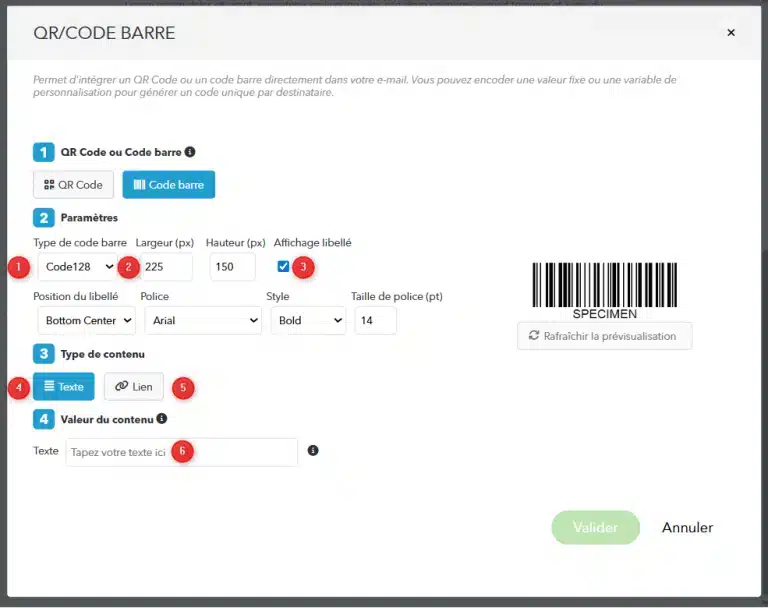Image resolution: width=768 pixels, height=608 pixels.
Task: Click the Hauteur (px) input field
Action: 233,267
